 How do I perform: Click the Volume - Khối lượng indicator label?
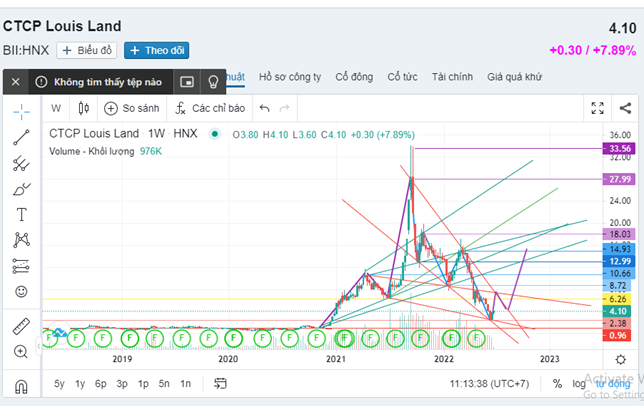coord(92,151)
